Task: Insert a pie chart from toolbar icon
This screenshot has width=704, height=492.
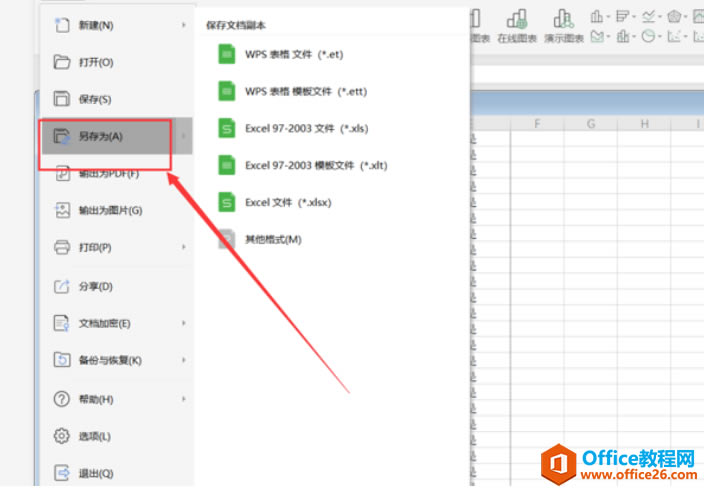Action: [x=648, y=36]
